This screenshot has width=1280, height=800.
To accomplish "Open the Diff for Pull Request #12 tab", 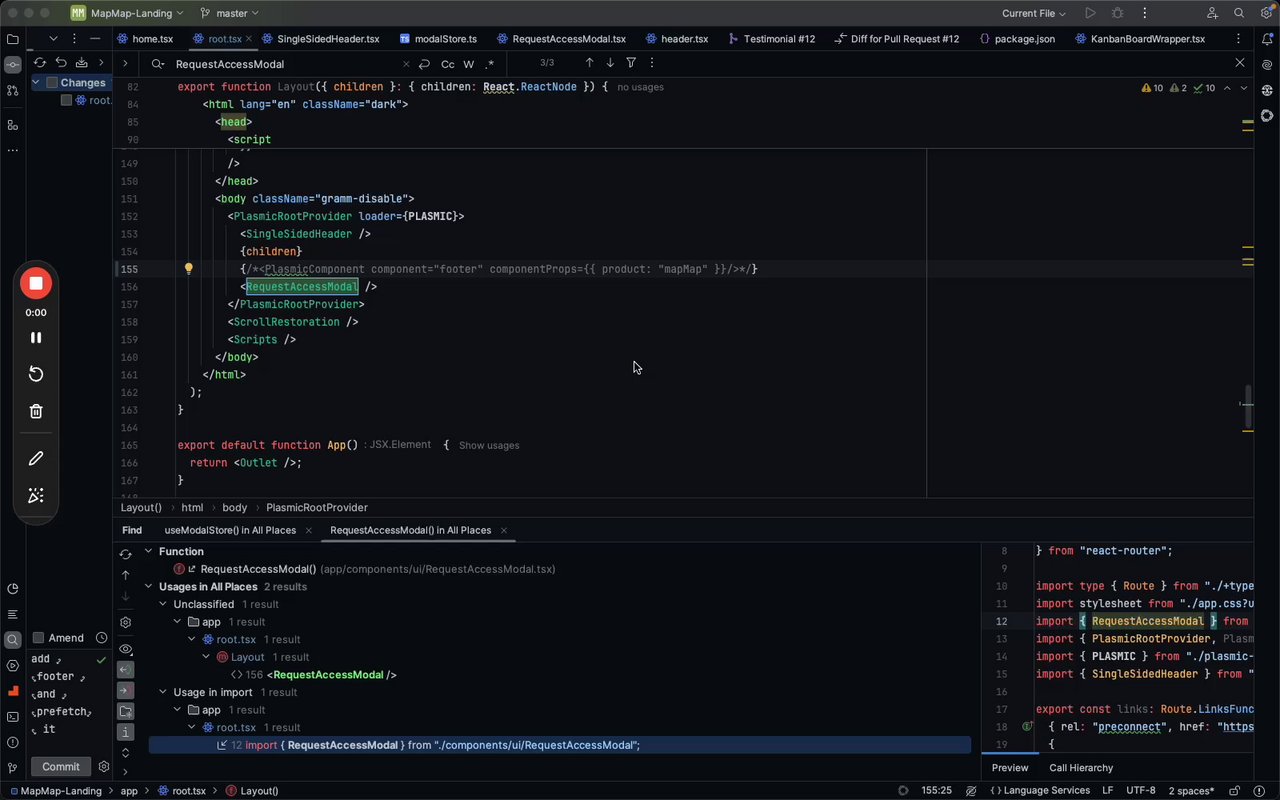I will (896, 39).
